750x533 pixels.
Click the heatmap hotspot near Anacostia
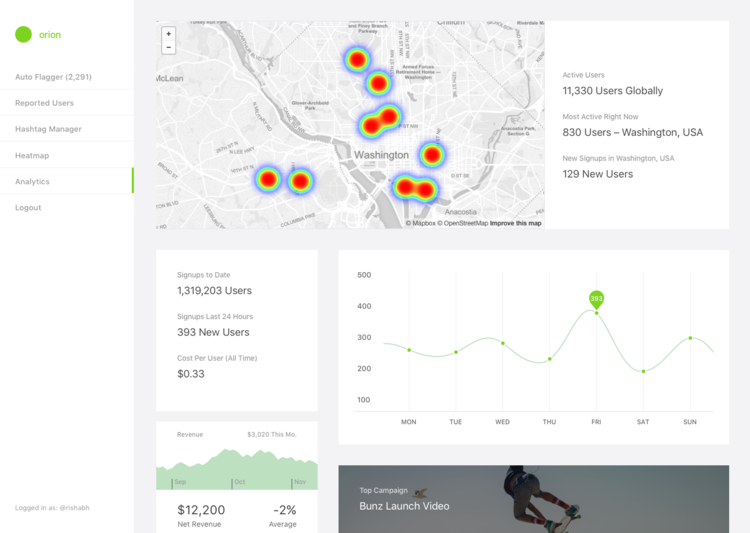coord(415,188)
